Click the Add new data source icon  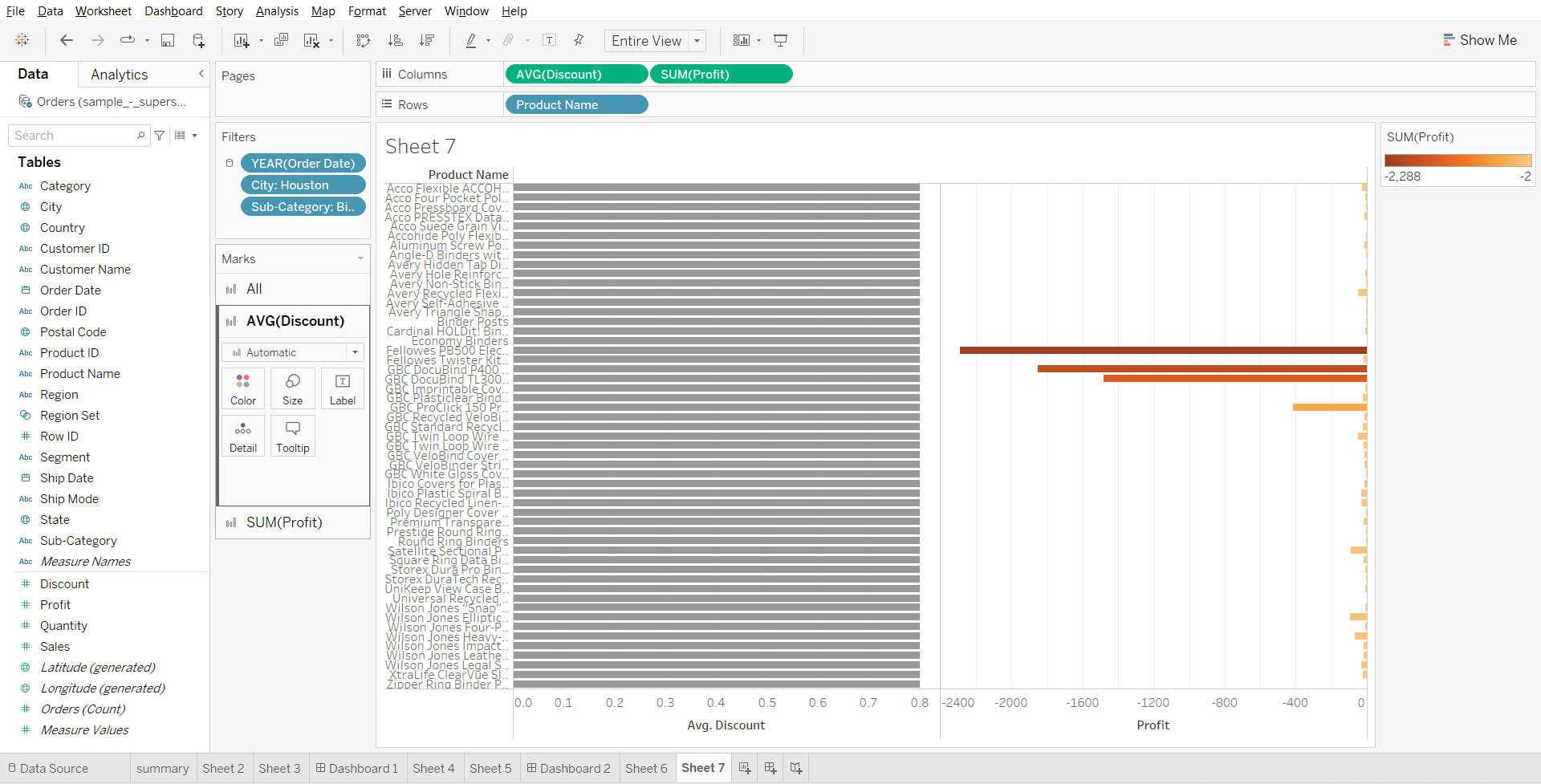click(198, 41)
